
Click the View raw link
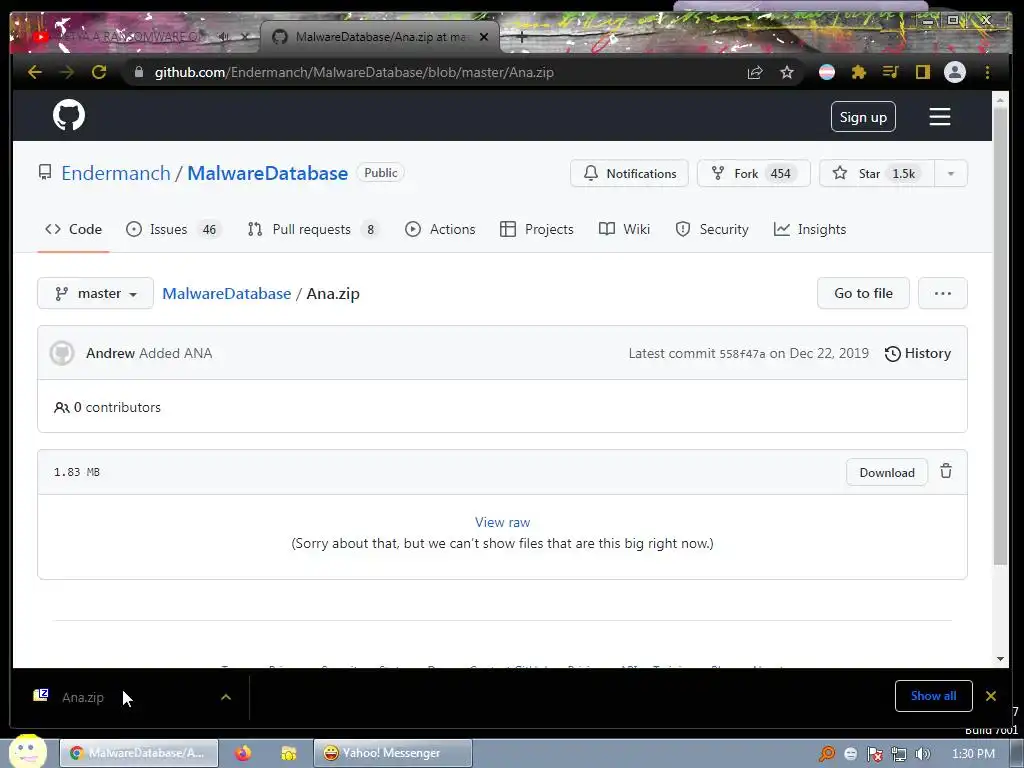click(x=502, y=522)
